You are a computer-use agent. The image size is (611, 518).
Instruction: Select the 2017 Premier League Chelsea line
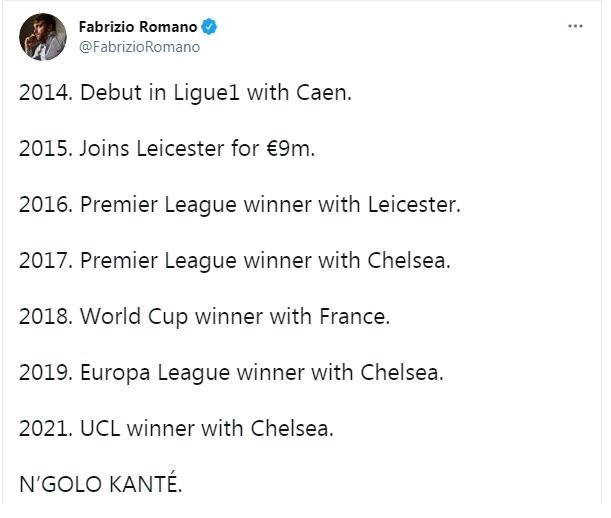coord(235,261)
